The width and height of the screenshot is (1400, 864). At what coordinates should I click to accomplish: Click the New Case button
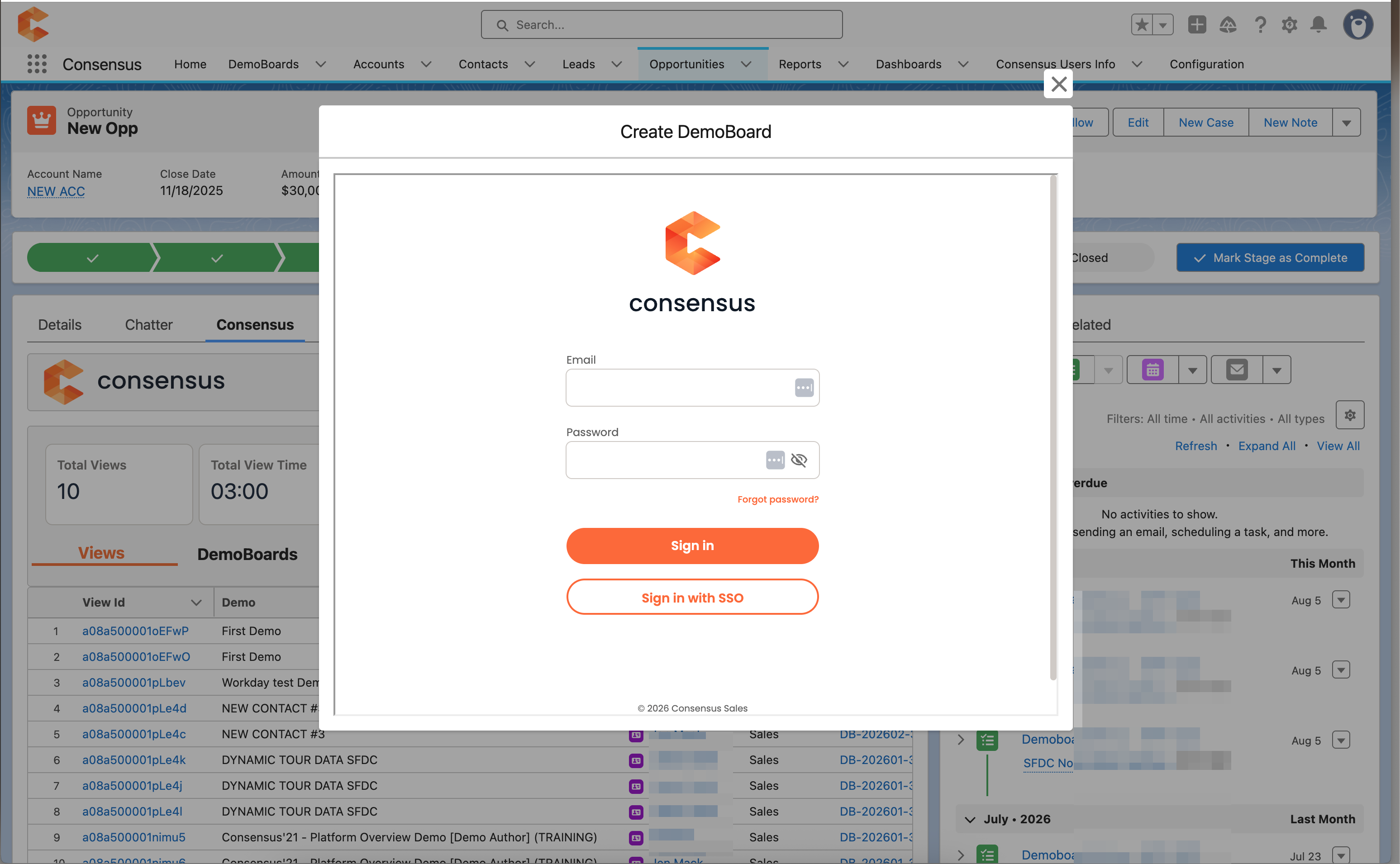(1206, 122)
